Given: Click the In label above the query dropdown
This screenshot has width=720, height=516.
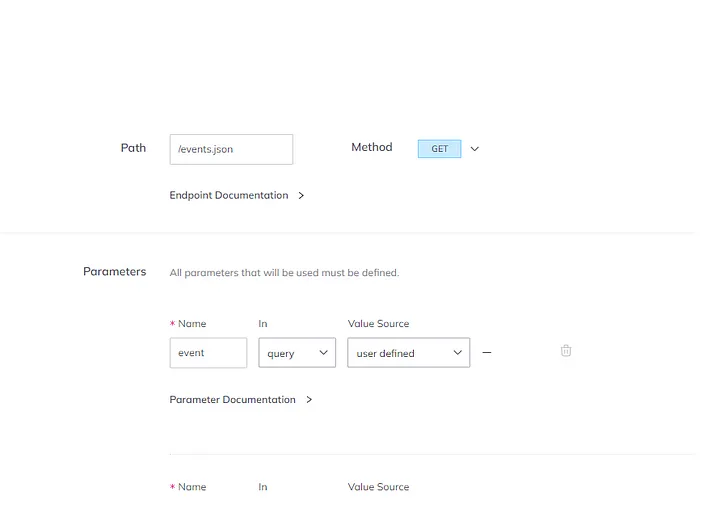Looking at the screenshot, I should pyautogui.click(x=263, y=324).
